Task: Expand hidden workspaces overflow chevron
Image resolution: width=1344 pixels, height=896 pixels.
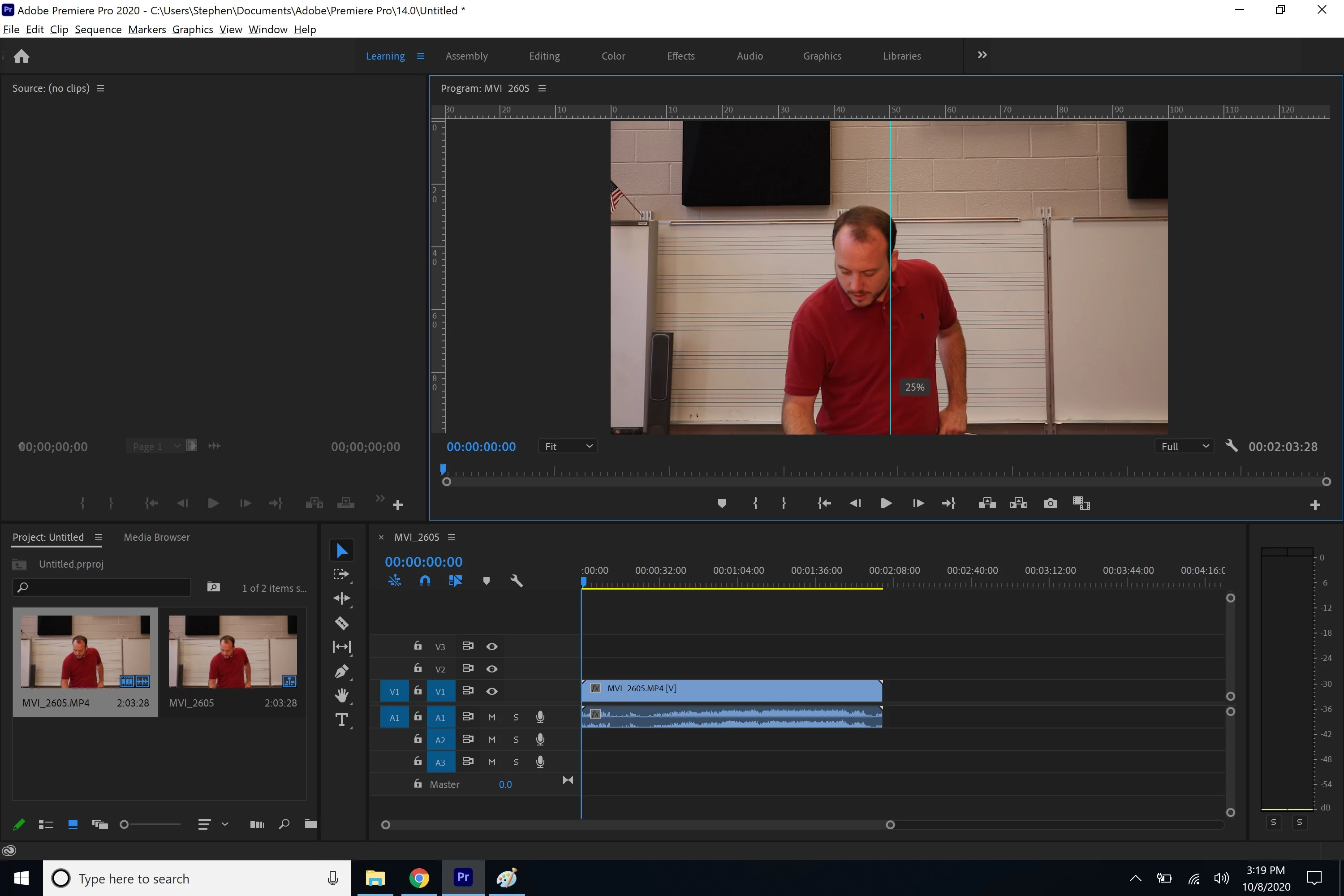Action: pos(982,55)
